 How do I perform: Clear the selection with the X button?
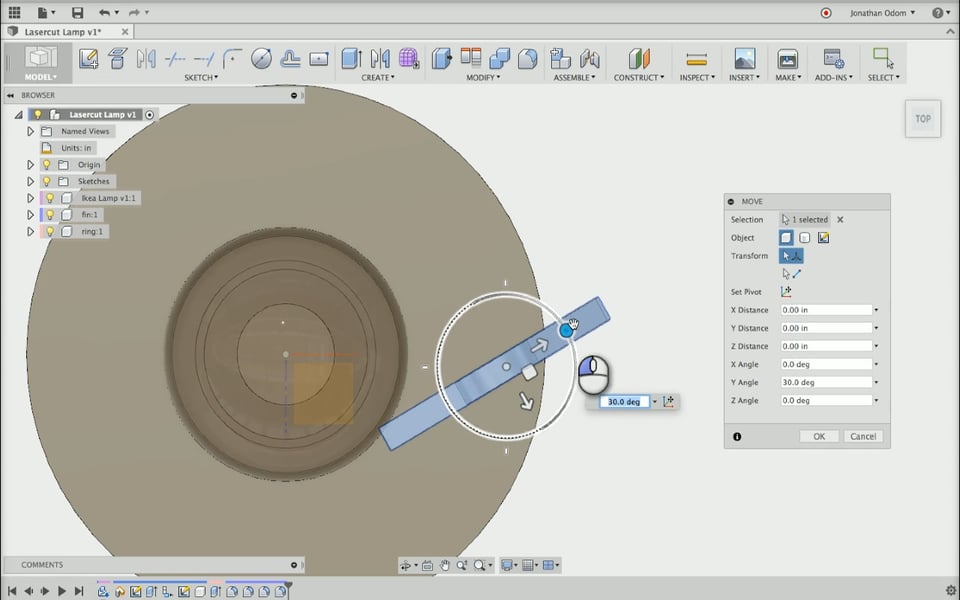(840, 219)
